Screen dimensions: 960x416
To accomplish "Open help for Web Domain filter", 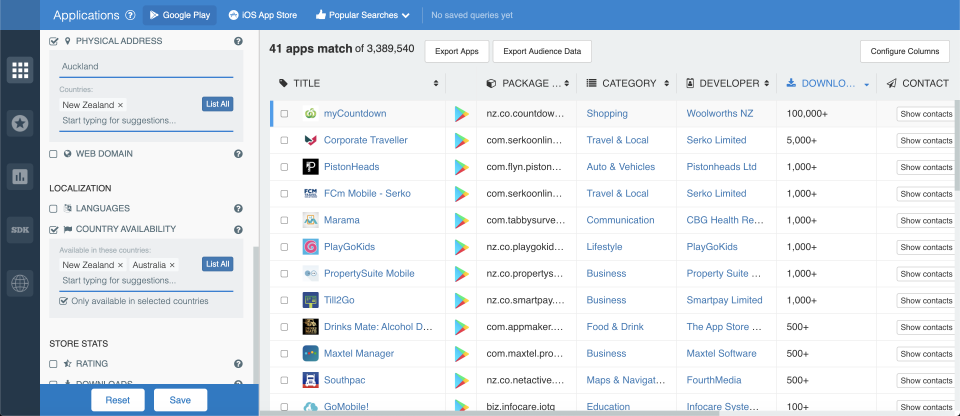I will [238, 154].
